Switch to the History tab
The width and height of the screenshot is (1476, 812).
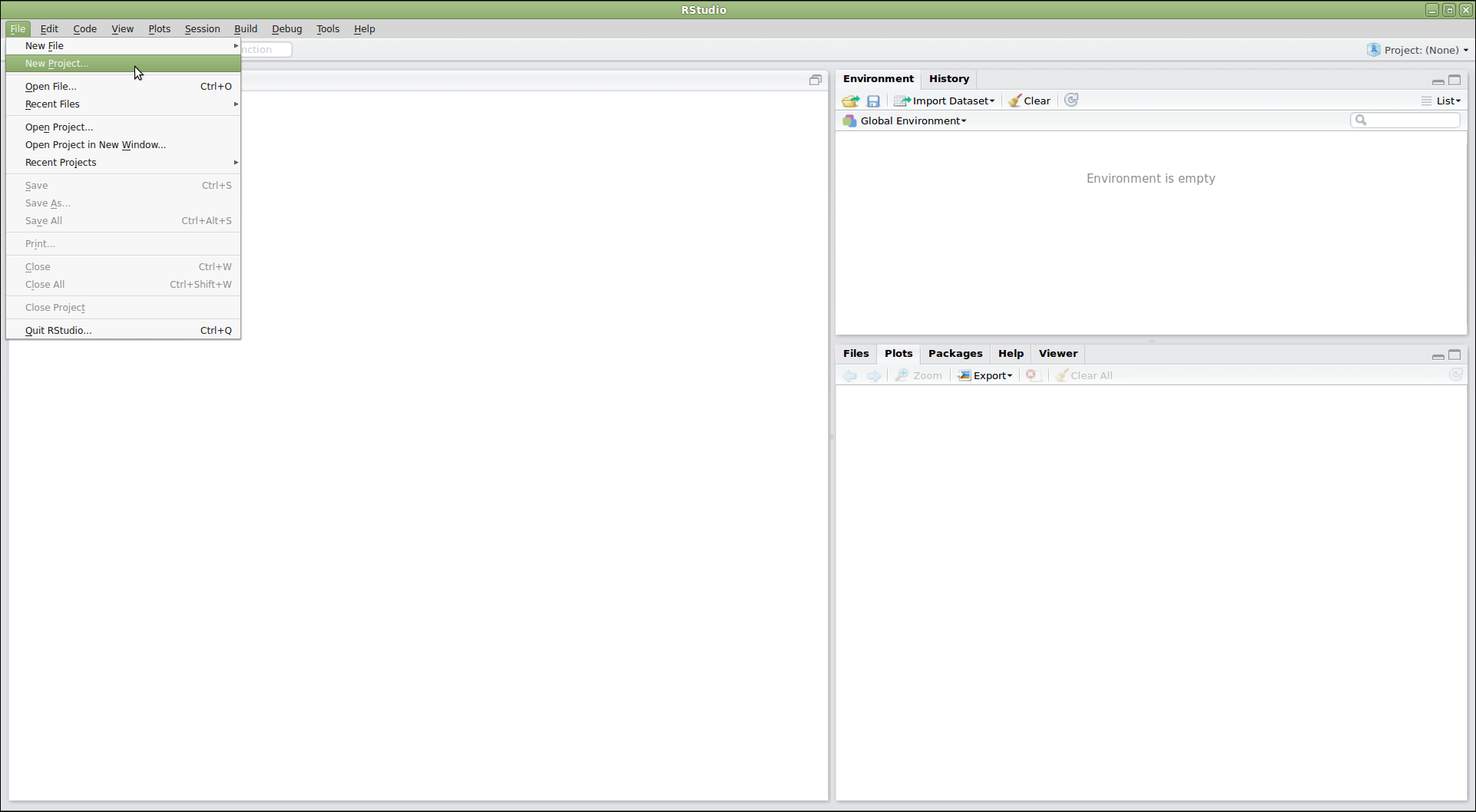948,79
